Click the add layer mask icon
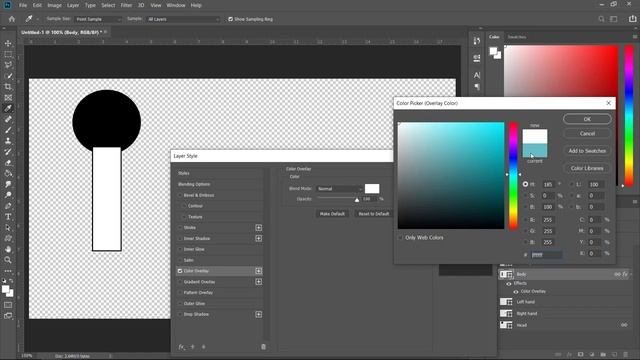The image size is (640, 360). [580, 355]
